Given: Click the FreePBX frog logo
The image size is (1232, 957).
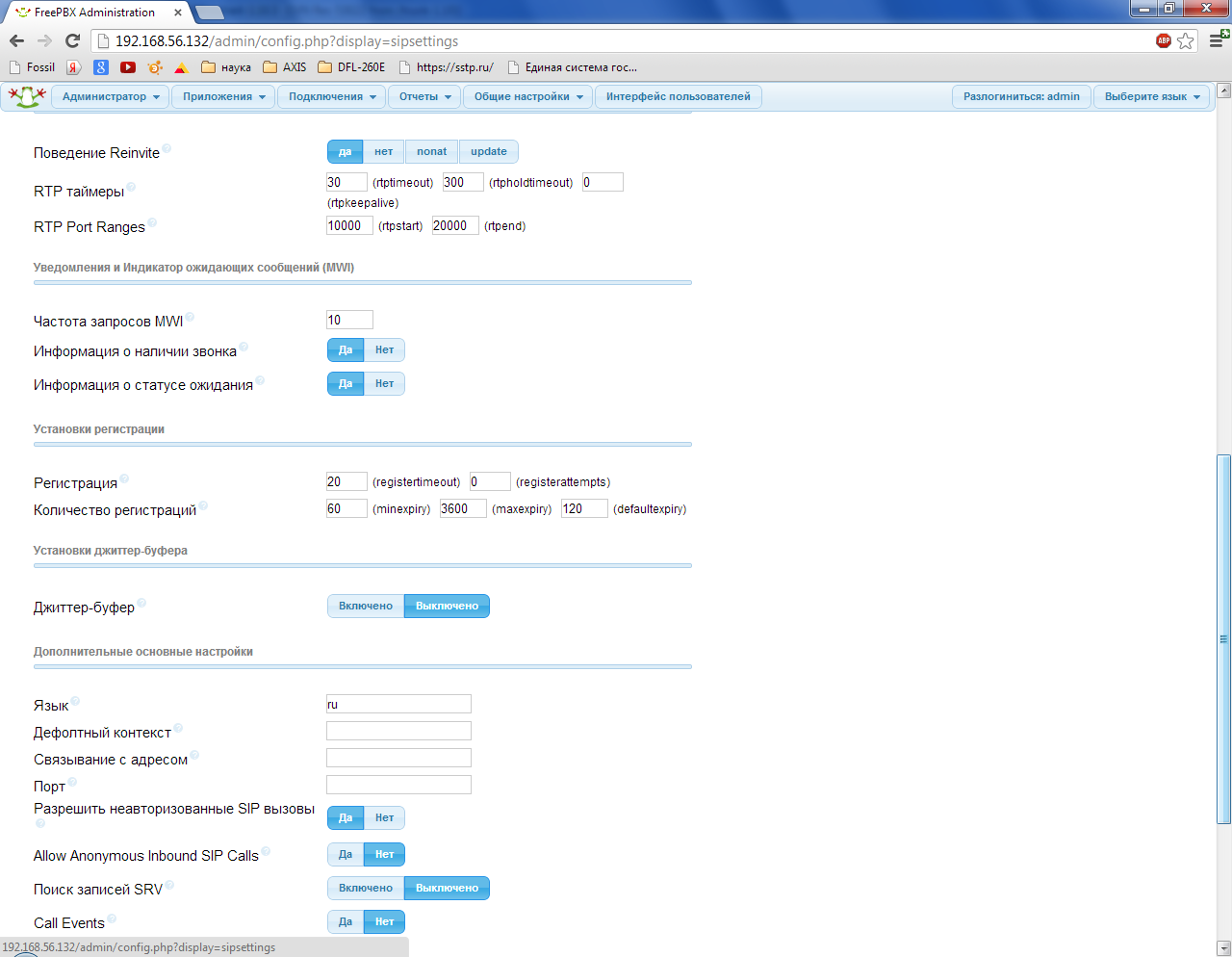Looking at the screenshot, I should point(27,96).
